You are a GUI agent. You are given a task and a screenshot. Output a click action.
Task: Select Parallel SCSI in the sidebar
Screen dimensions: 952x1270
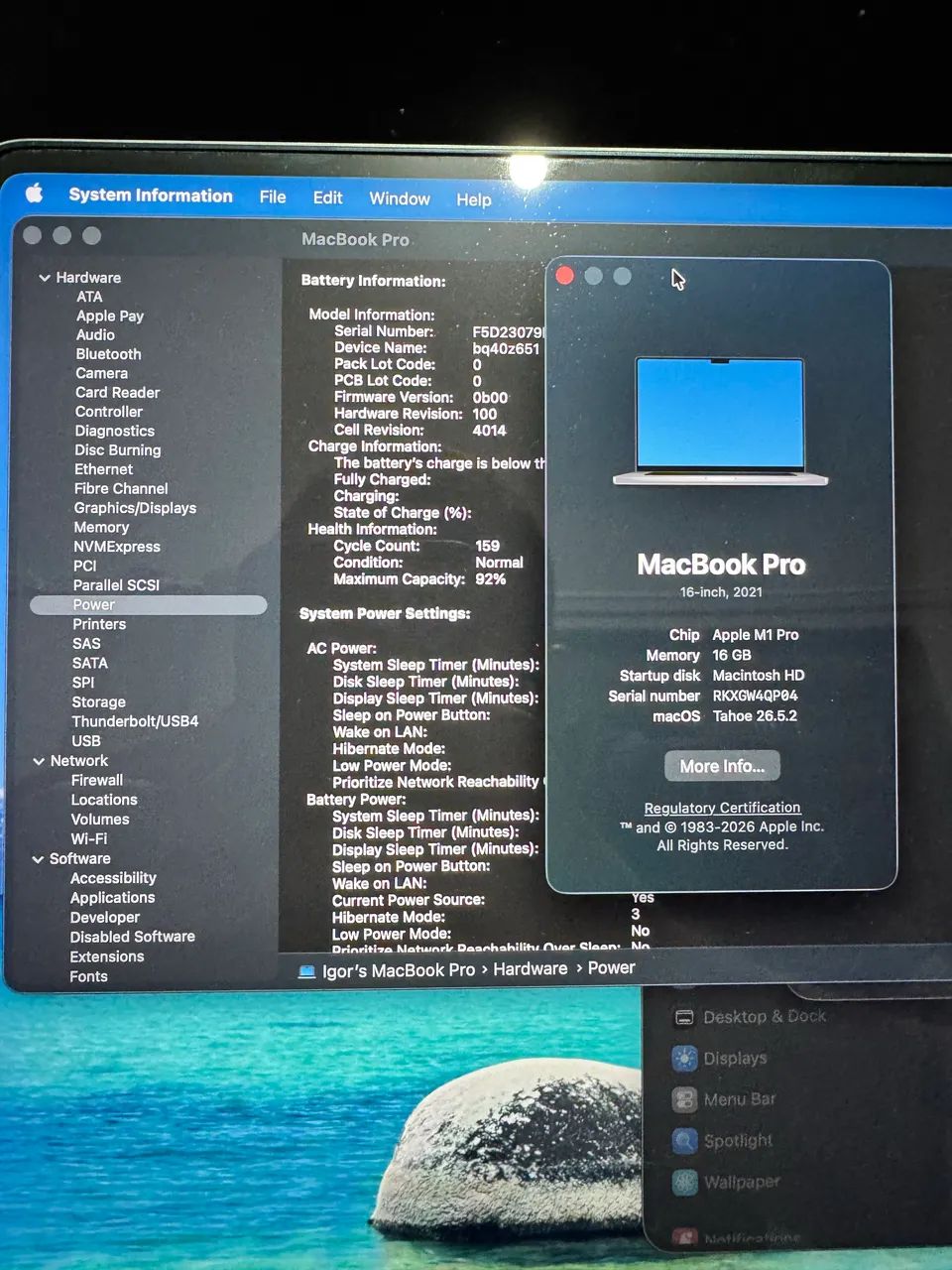point(116,585)
